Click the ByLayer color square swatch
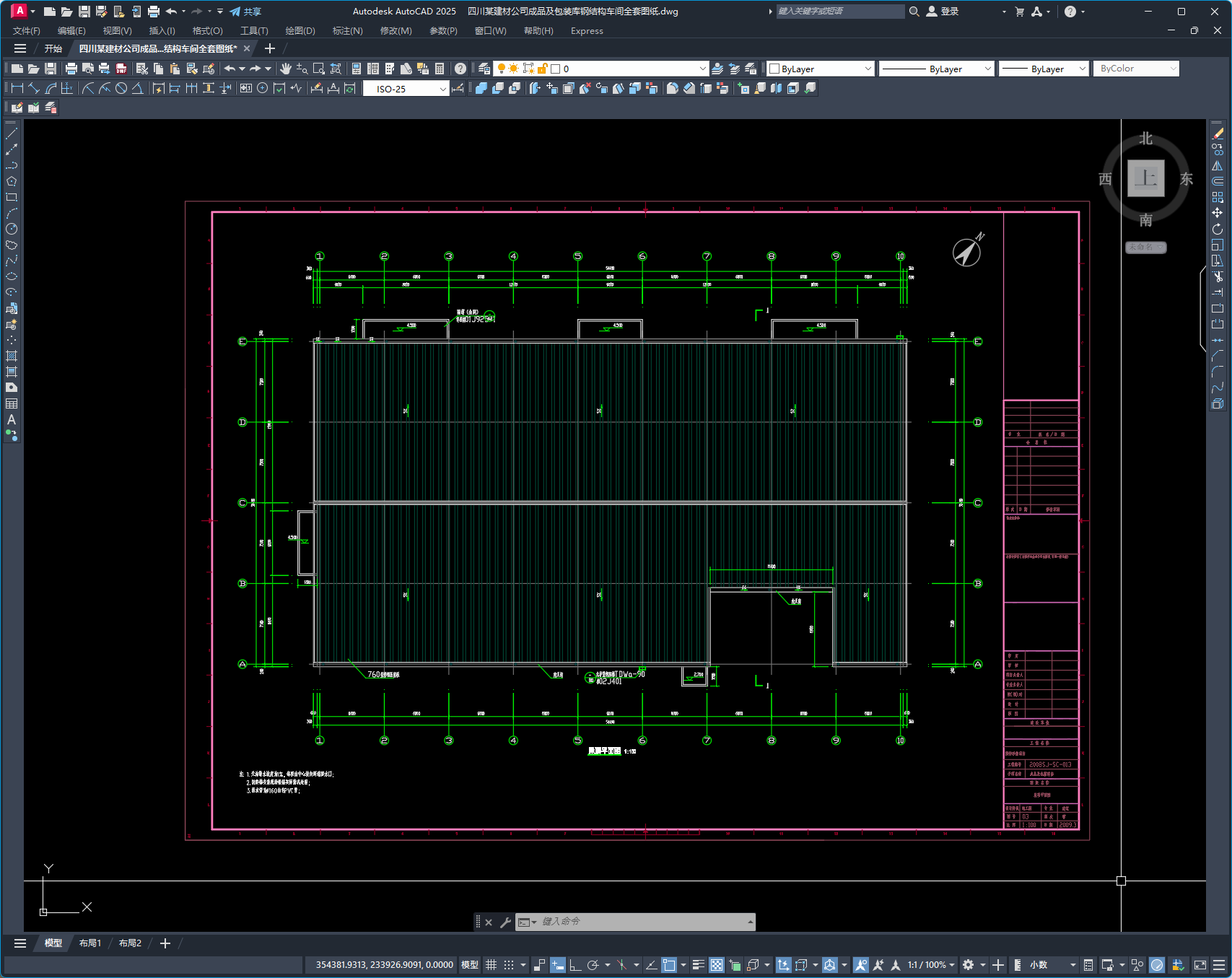Image resolution: width=1232 pixels, height=978 pixels. 774,69
